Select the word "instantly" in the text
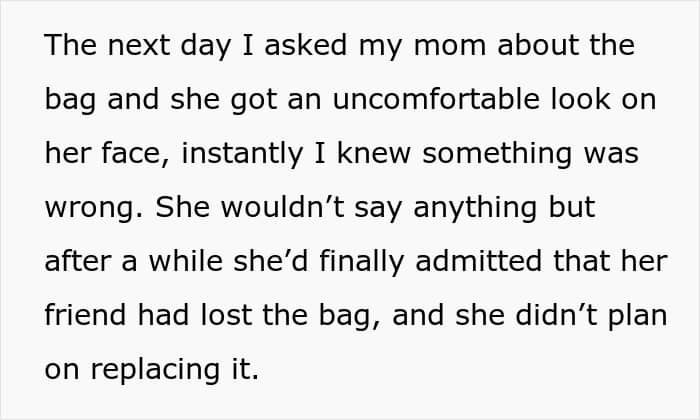700x420 pixels. coord(242,154)
